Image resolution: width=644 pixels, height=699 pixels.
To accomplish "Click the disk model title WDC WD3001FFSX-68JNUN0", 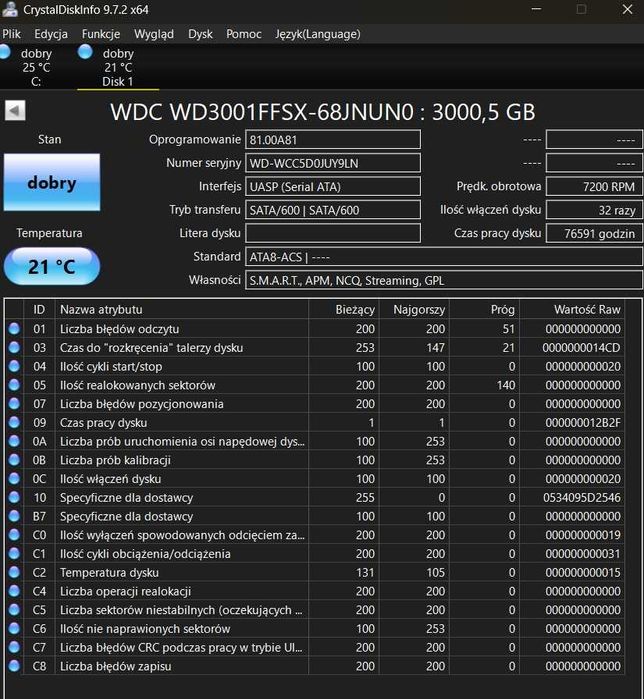I will tap(262, 111).
